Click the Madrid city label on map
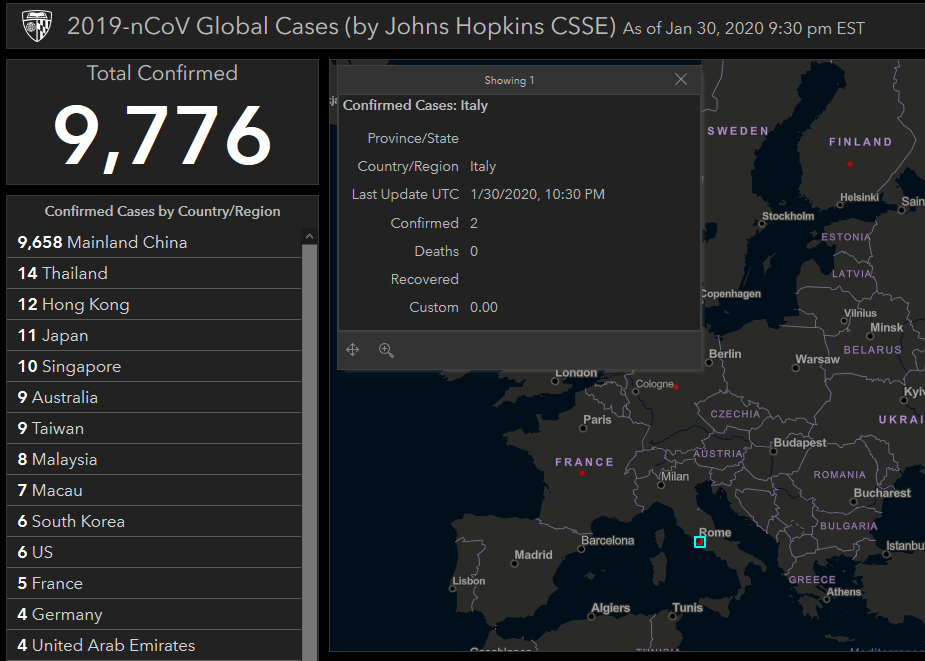925x661 pixels. pos(533,555)
